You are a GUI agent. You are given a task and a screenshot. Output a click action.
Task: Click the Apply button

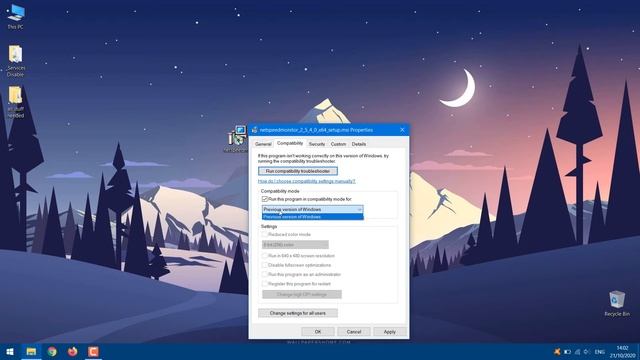390,332
